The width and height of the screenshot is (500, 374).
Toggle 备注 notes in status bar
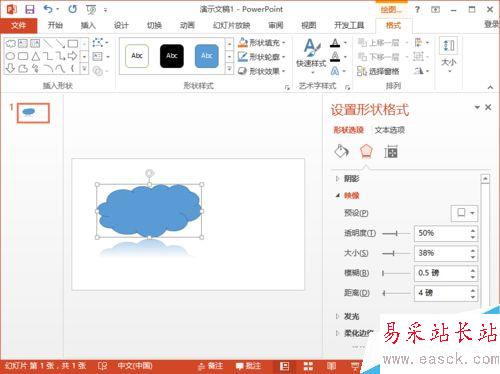(x=211, y=366)
